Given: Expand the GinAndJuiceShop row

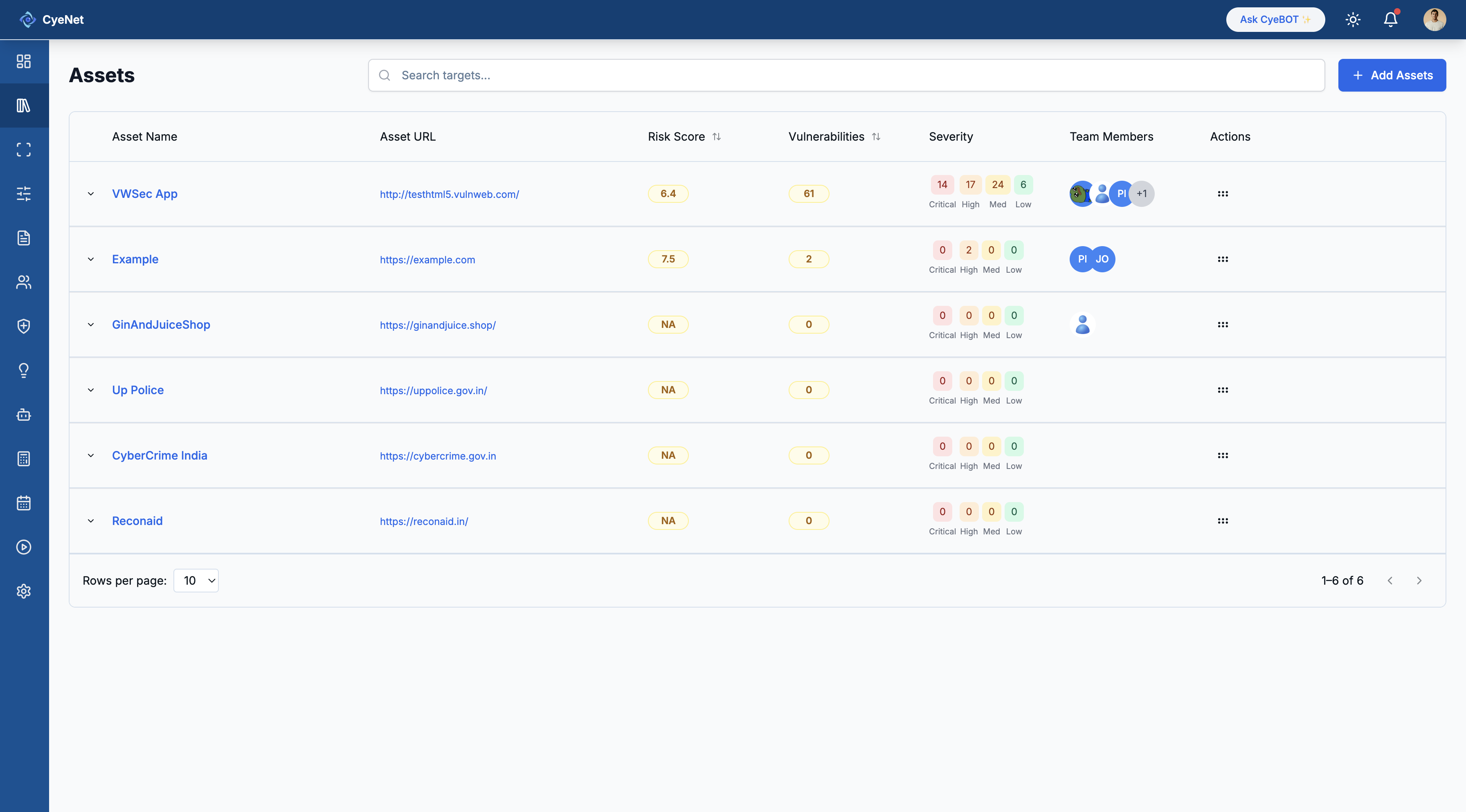Looking at the screenshot, I should point(91,324).
